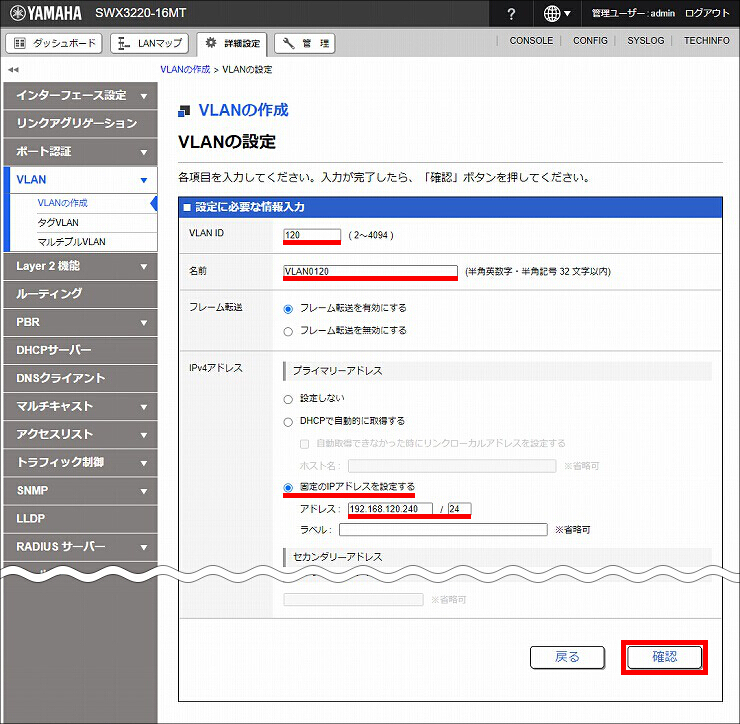
Task: Open the ダッシュボード tab
Action: point(54,43)
